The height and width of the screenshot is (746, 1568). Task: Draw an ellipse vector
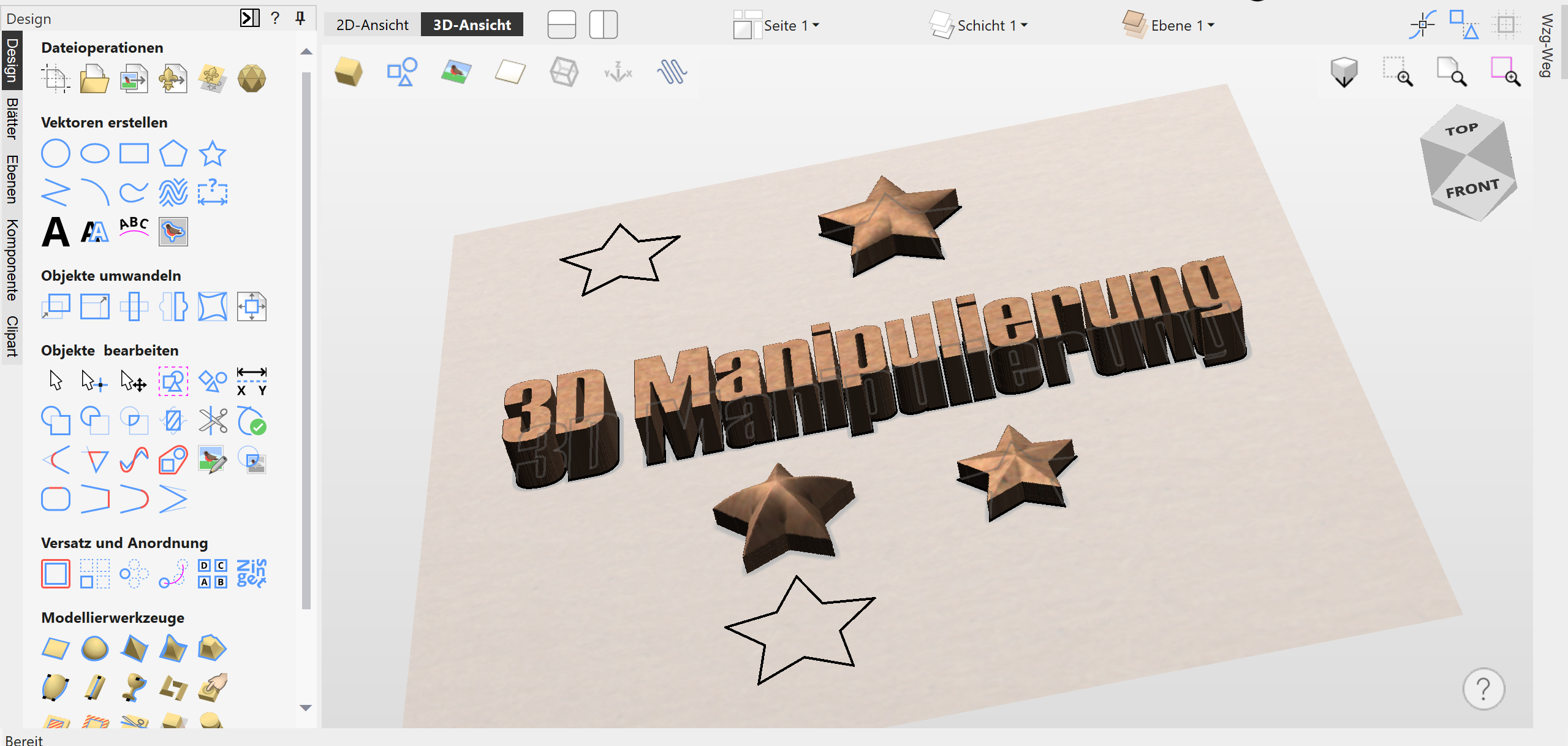tap(94, 153)
